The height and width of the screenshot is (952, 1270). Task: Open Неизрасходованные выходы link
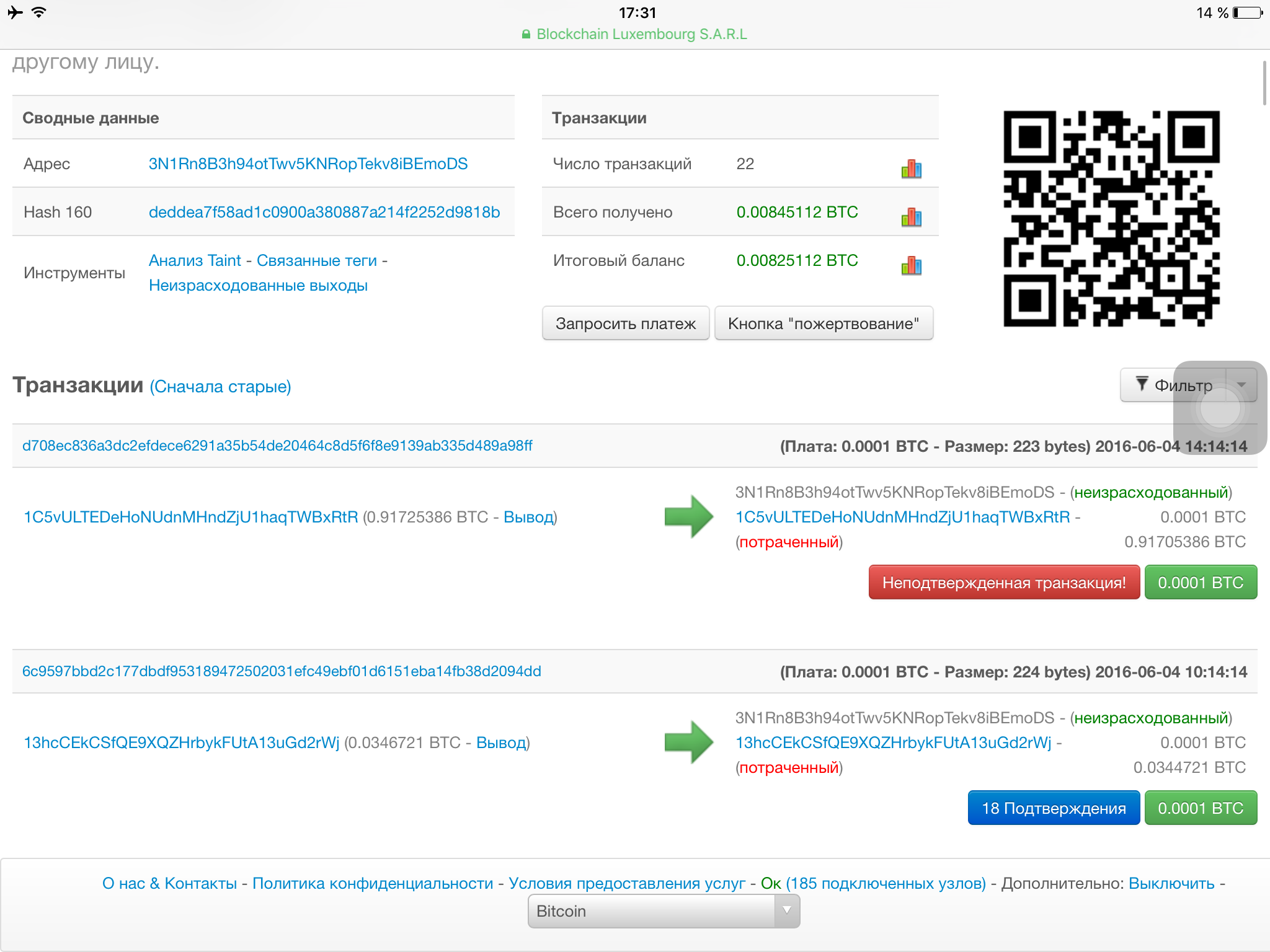point(258,286)
